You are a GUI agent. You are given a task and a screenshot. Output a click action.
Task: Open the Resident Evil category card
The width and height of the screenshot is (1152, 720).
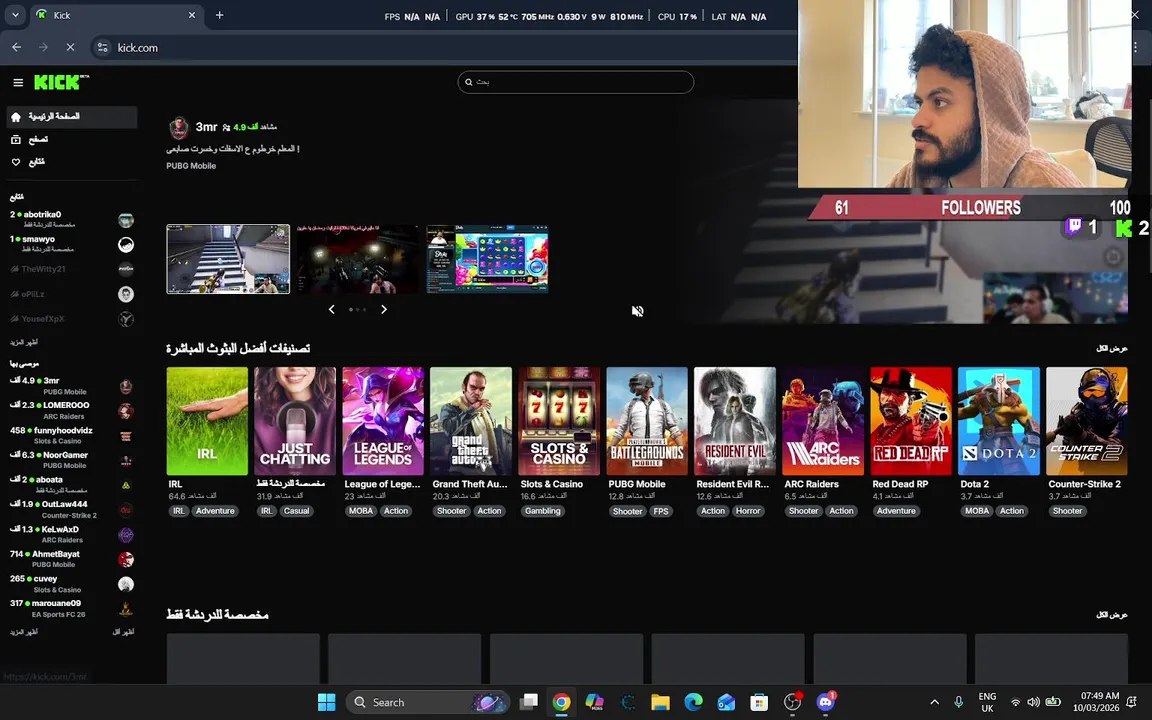click(735, 421)
